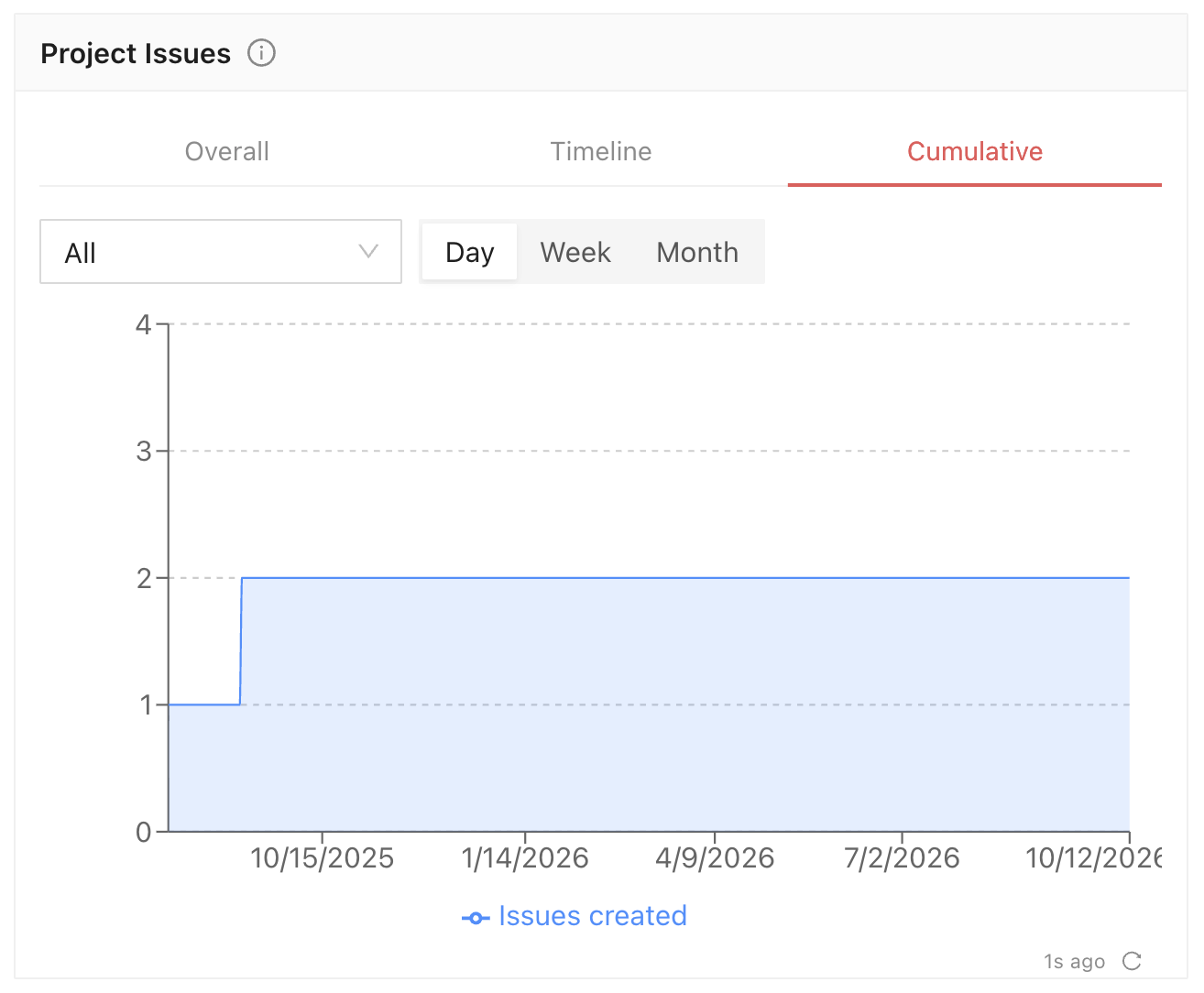
Task: Click the y-axis label 0
Action: [144, 832]
